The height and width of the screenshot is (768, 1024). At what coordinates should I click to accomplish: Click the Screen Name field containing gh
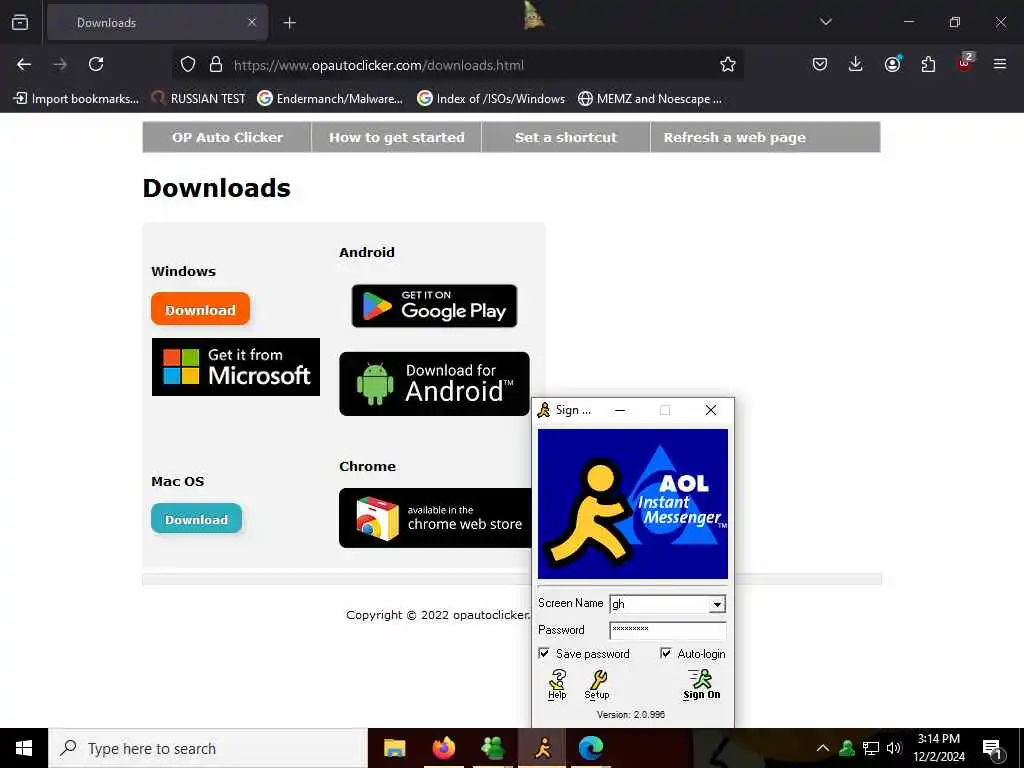pos(660,604)
